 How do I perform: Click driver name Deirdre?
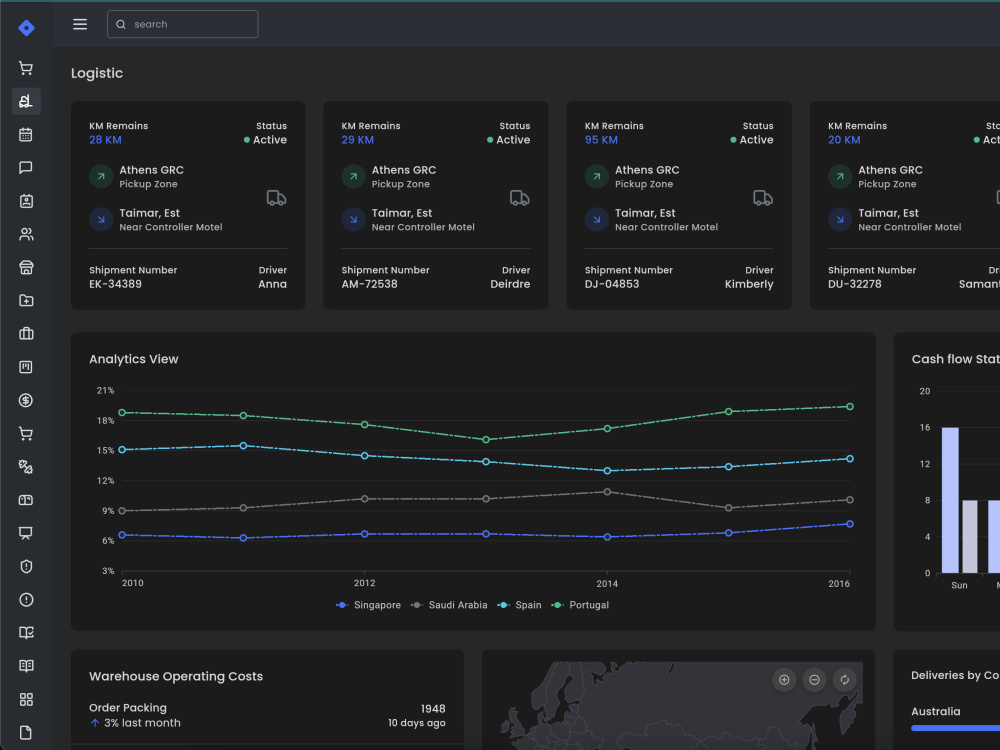[x=510, y=284]
